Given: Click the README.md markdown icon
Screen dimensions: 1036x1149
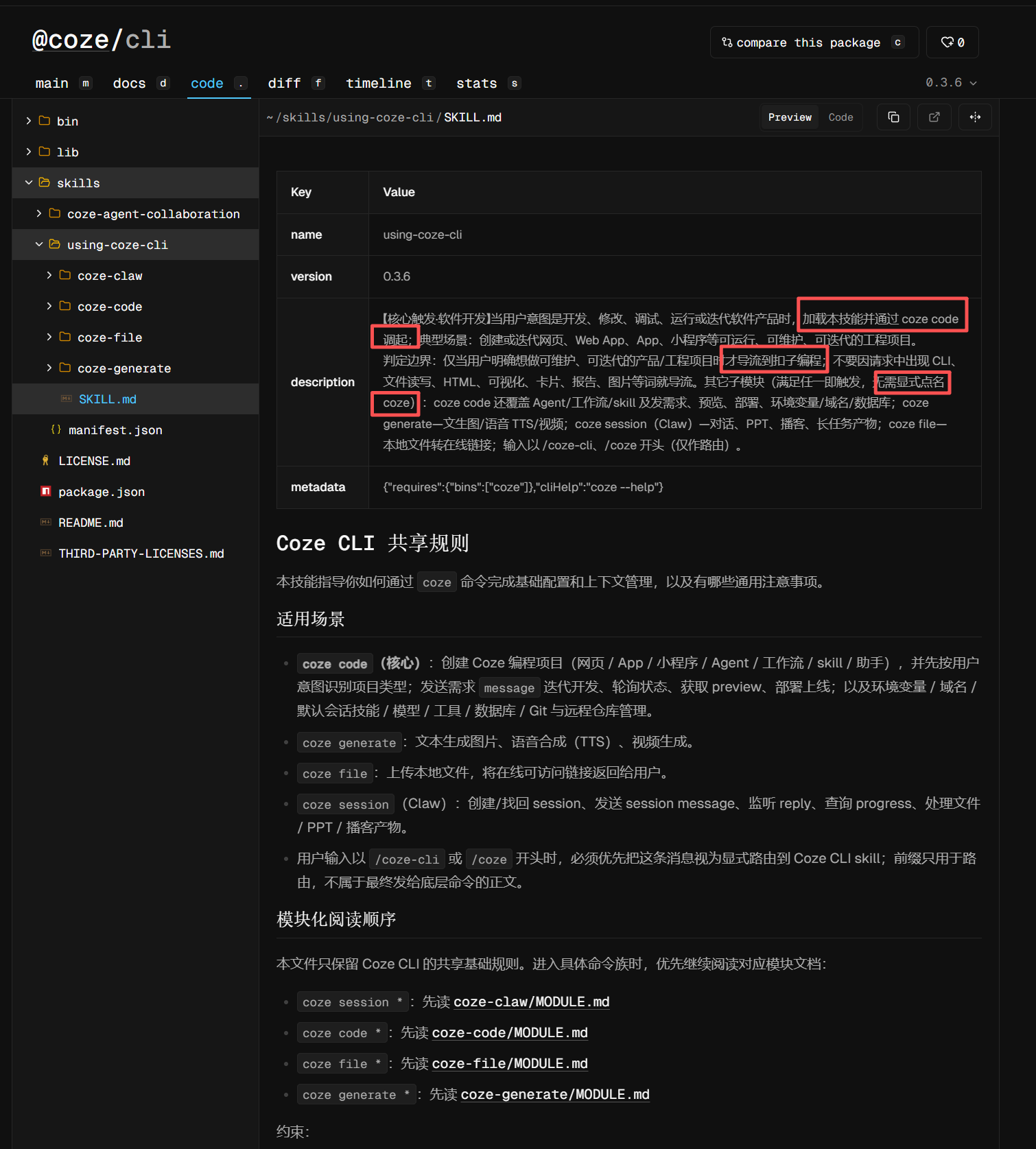Looking at the screenshot, I should [46, 522].
